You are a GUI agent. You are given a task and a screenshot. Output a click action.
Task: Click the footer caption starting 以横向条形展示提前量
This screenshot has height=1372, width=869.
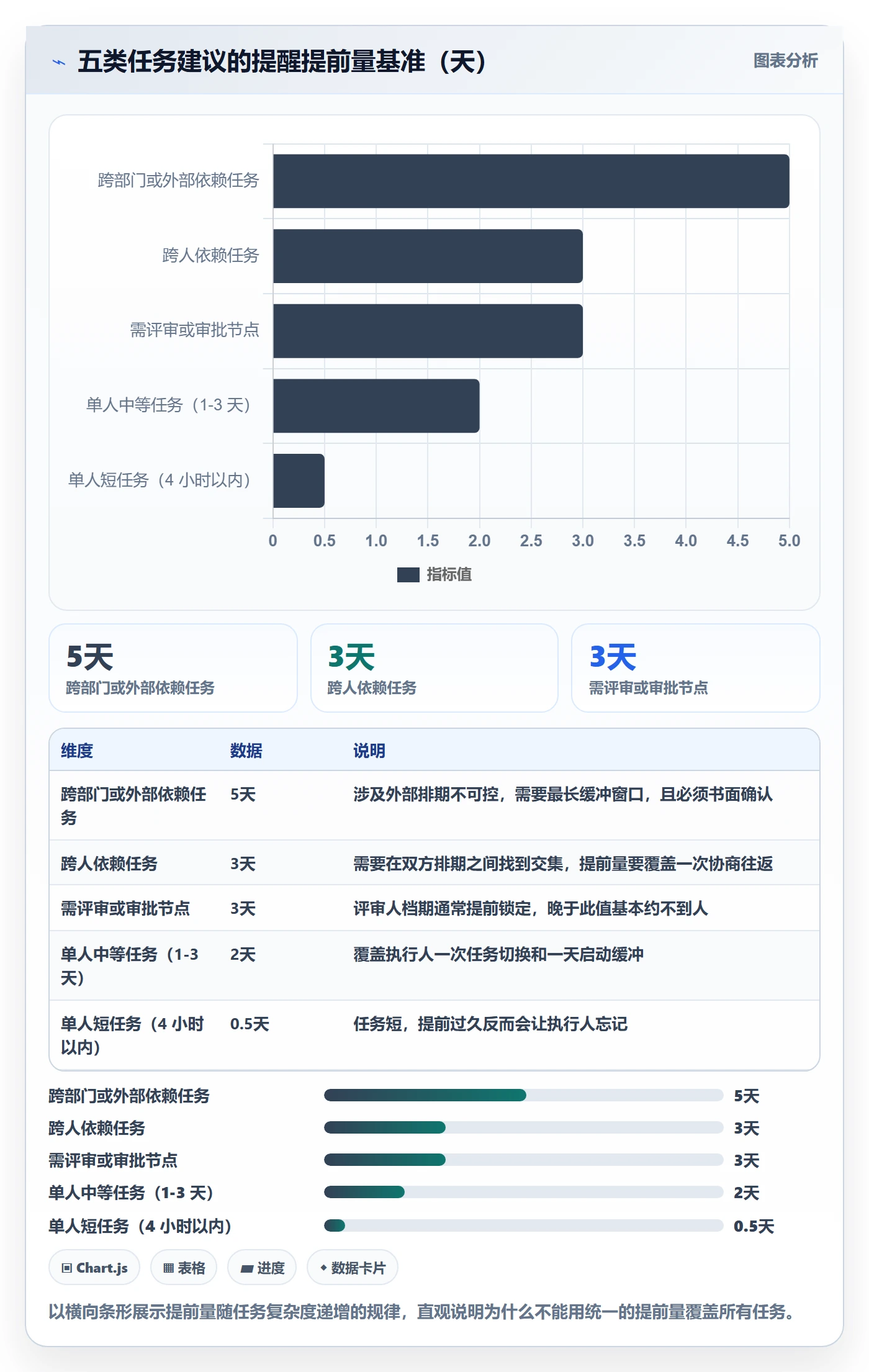click(x=422, y=1312)
